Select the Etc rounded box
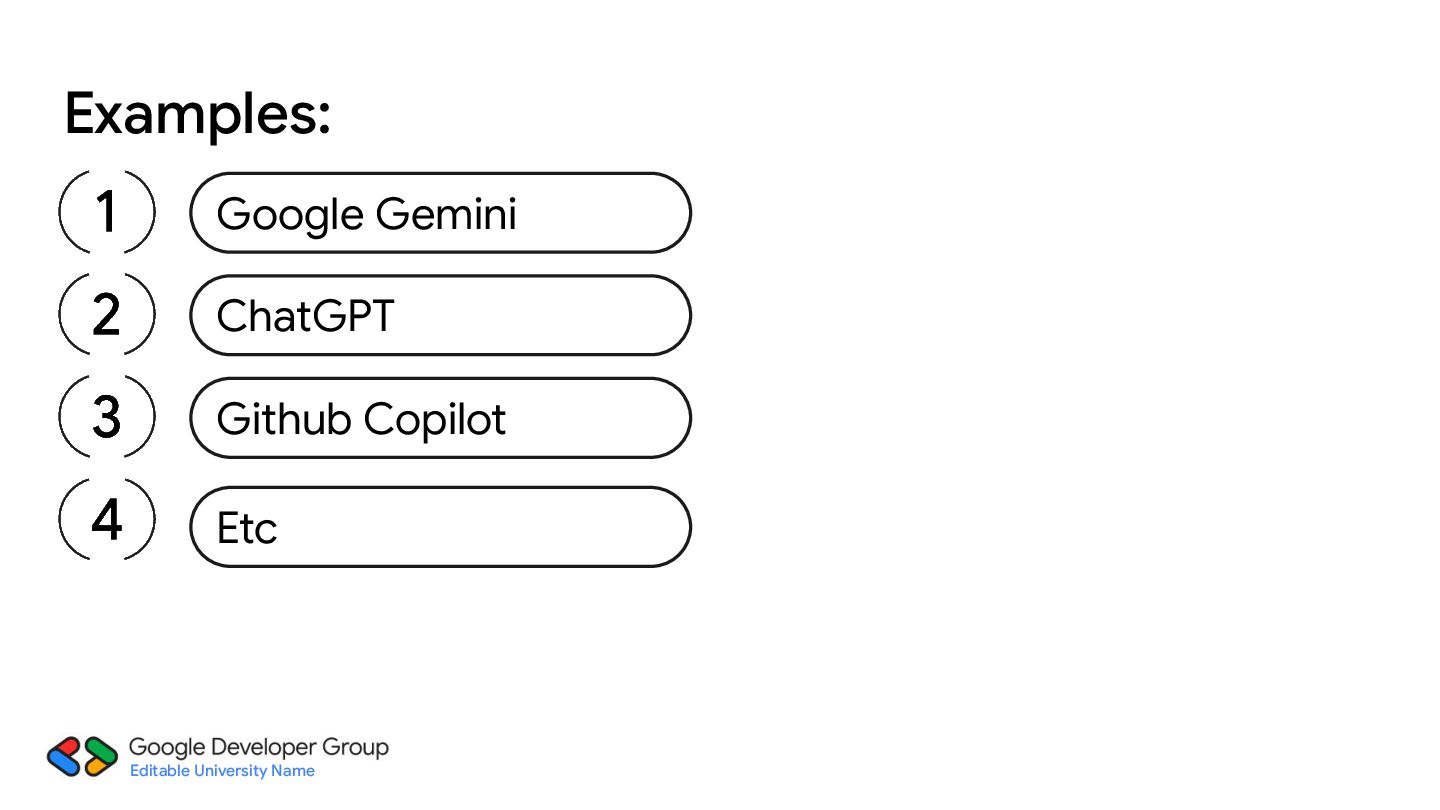1440x810 pixels. coord(440,527)
